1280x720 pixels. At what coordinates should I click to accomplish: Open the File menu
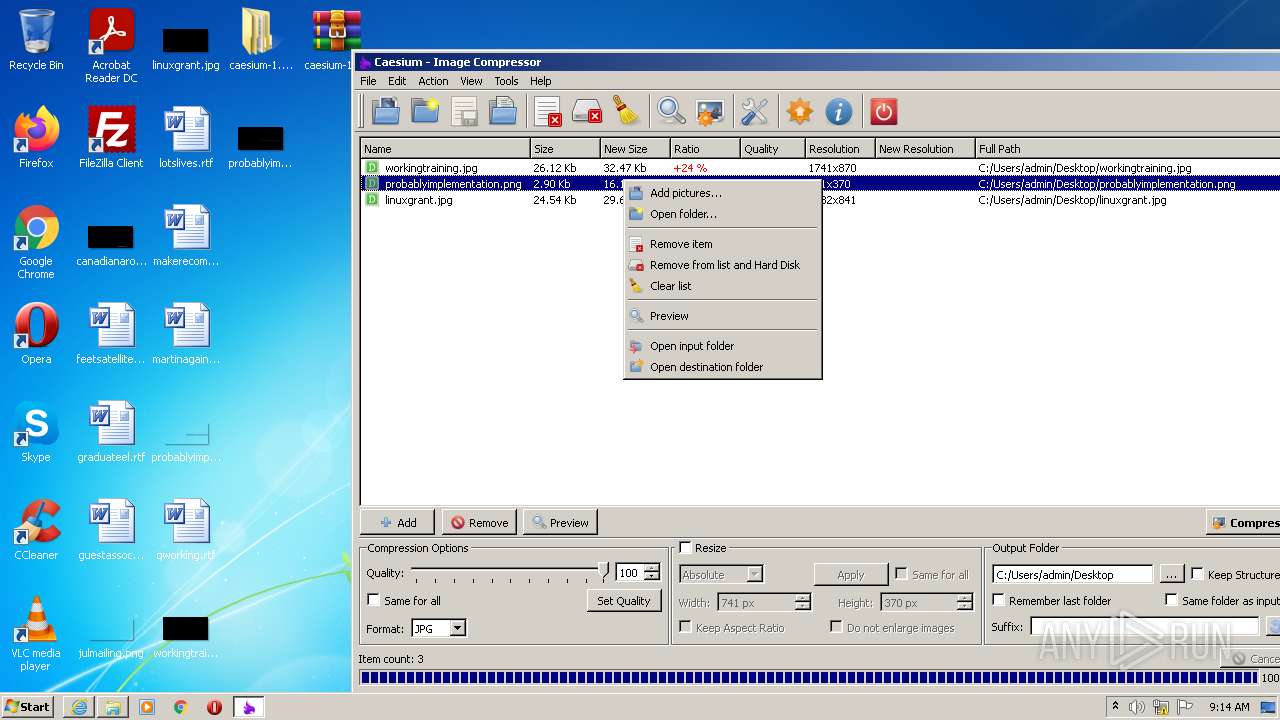pos(368,81)
